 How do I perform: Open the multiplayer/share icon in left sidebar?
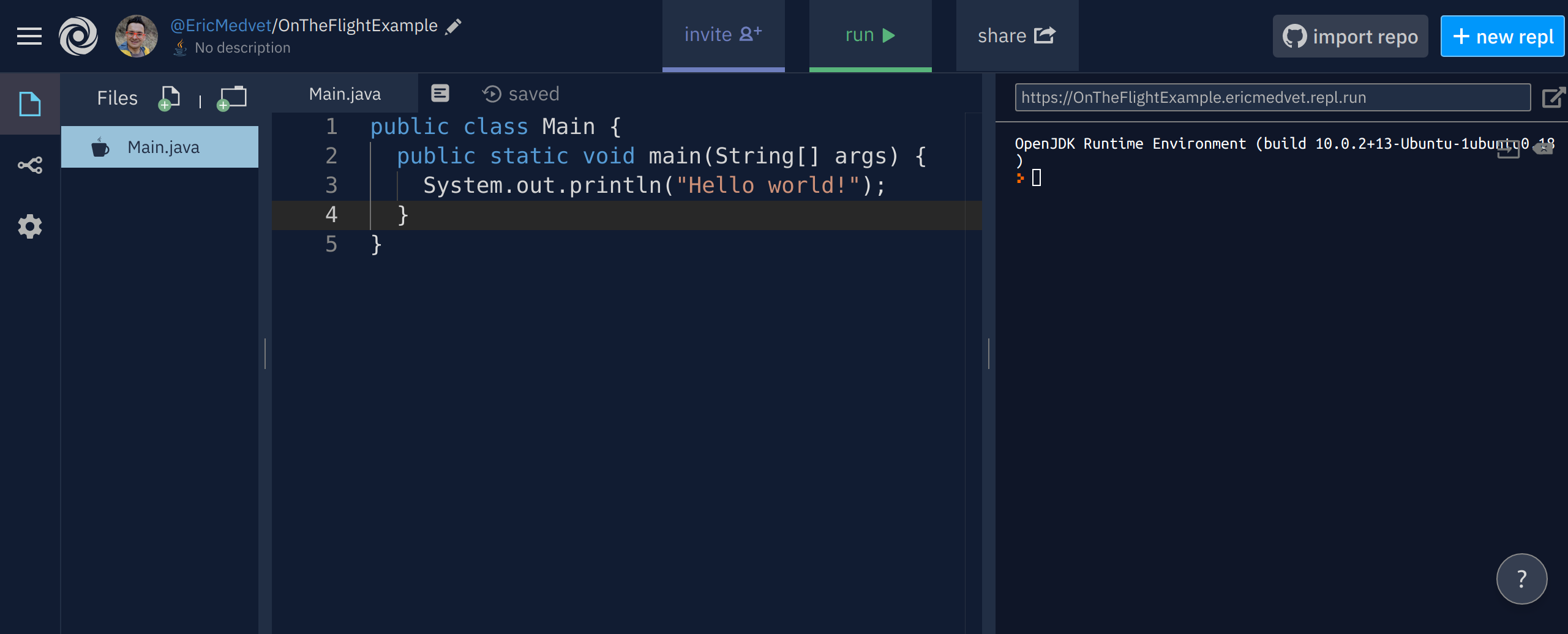tap(29, 165)
